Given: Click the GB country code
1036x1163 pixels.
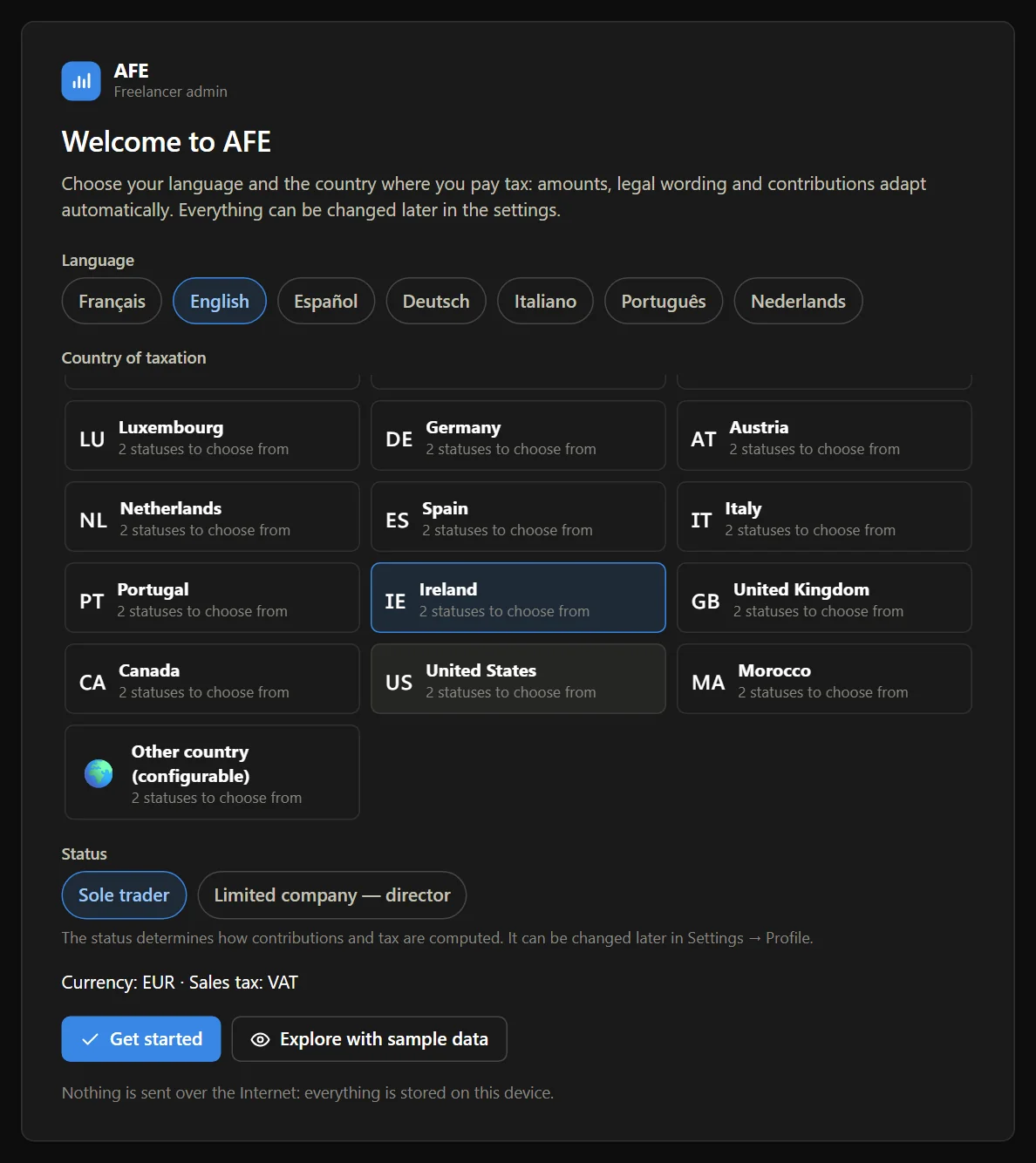Looking at the screenshot, I should 705,602.
